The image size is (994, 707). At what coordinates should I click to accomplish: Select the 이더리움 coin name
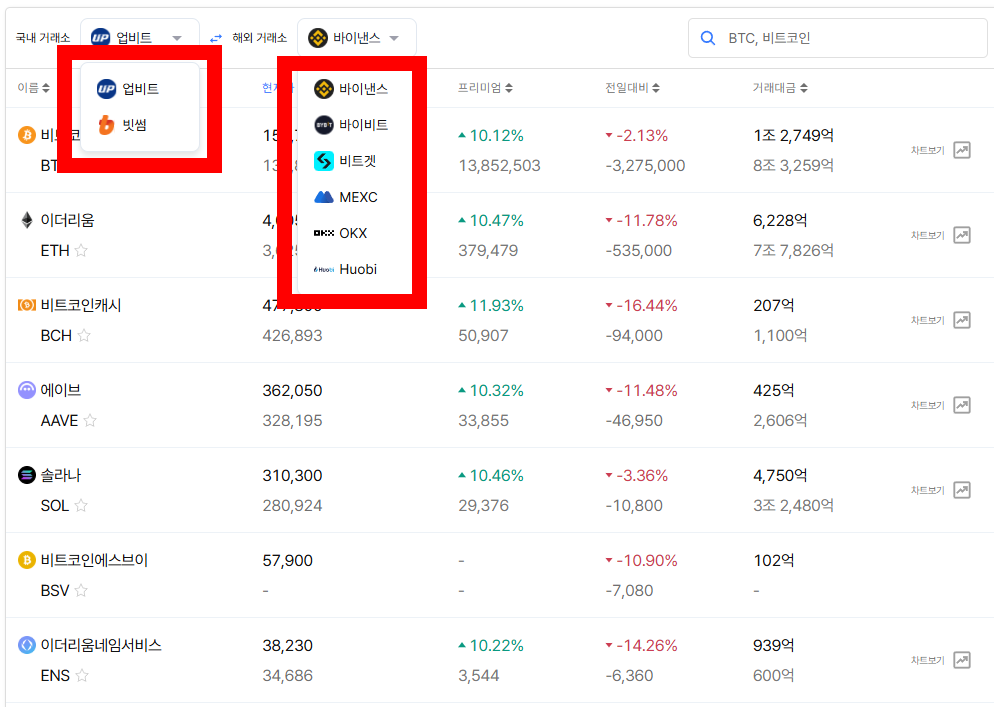[x=67, y=220]
